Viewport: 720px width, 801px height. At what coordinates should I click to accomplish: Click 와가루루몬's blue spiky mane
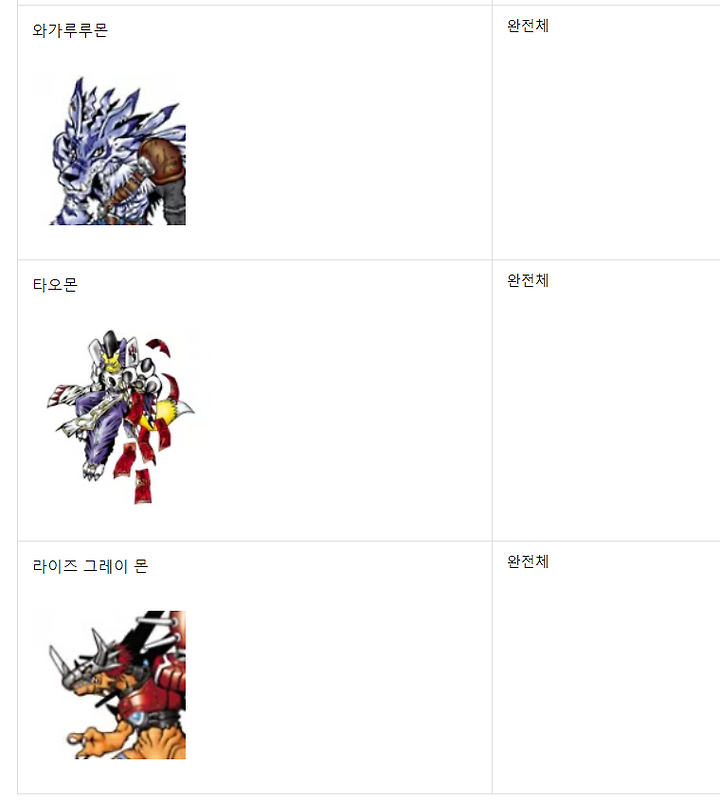(120, 112)
